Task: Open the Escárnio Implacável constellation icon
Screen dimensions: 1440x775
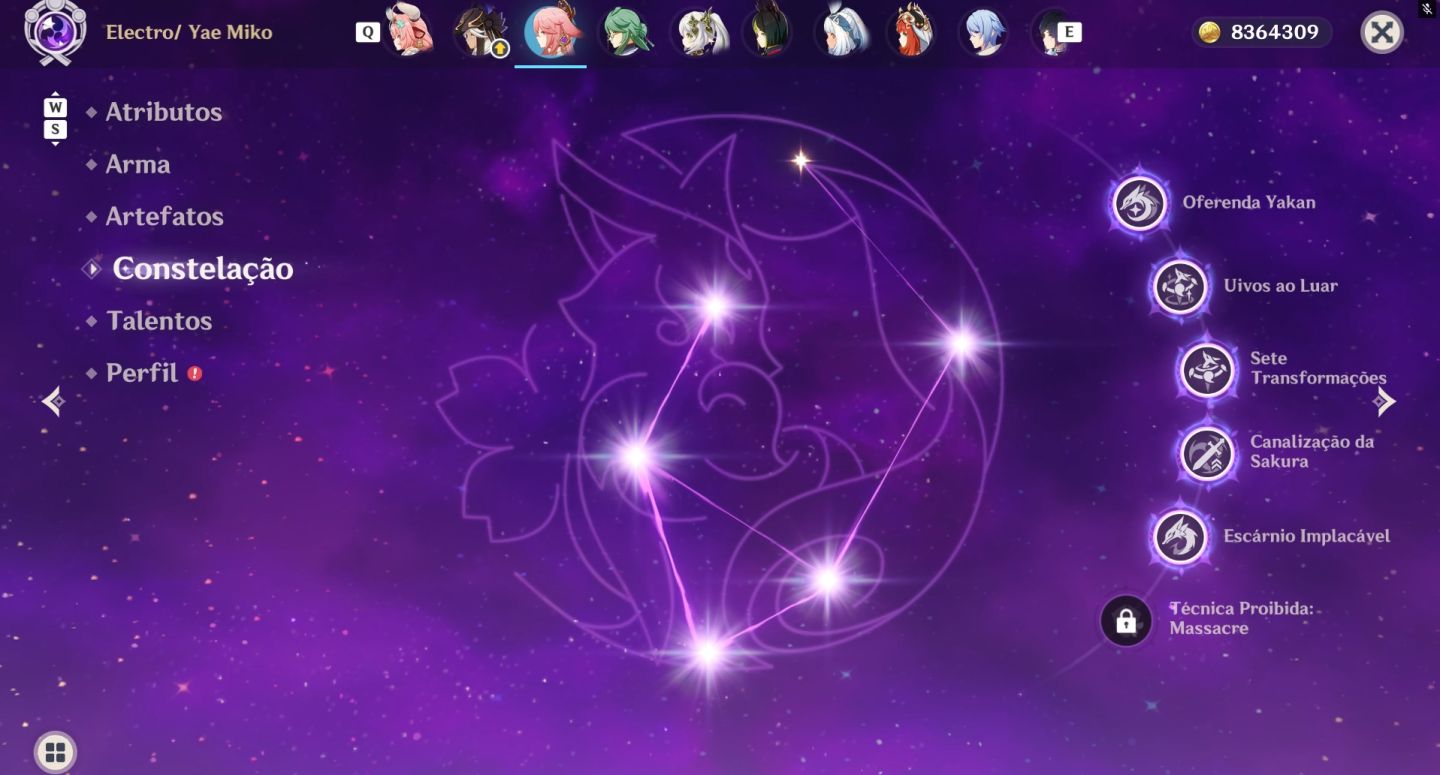Action: pos(1181,536)
